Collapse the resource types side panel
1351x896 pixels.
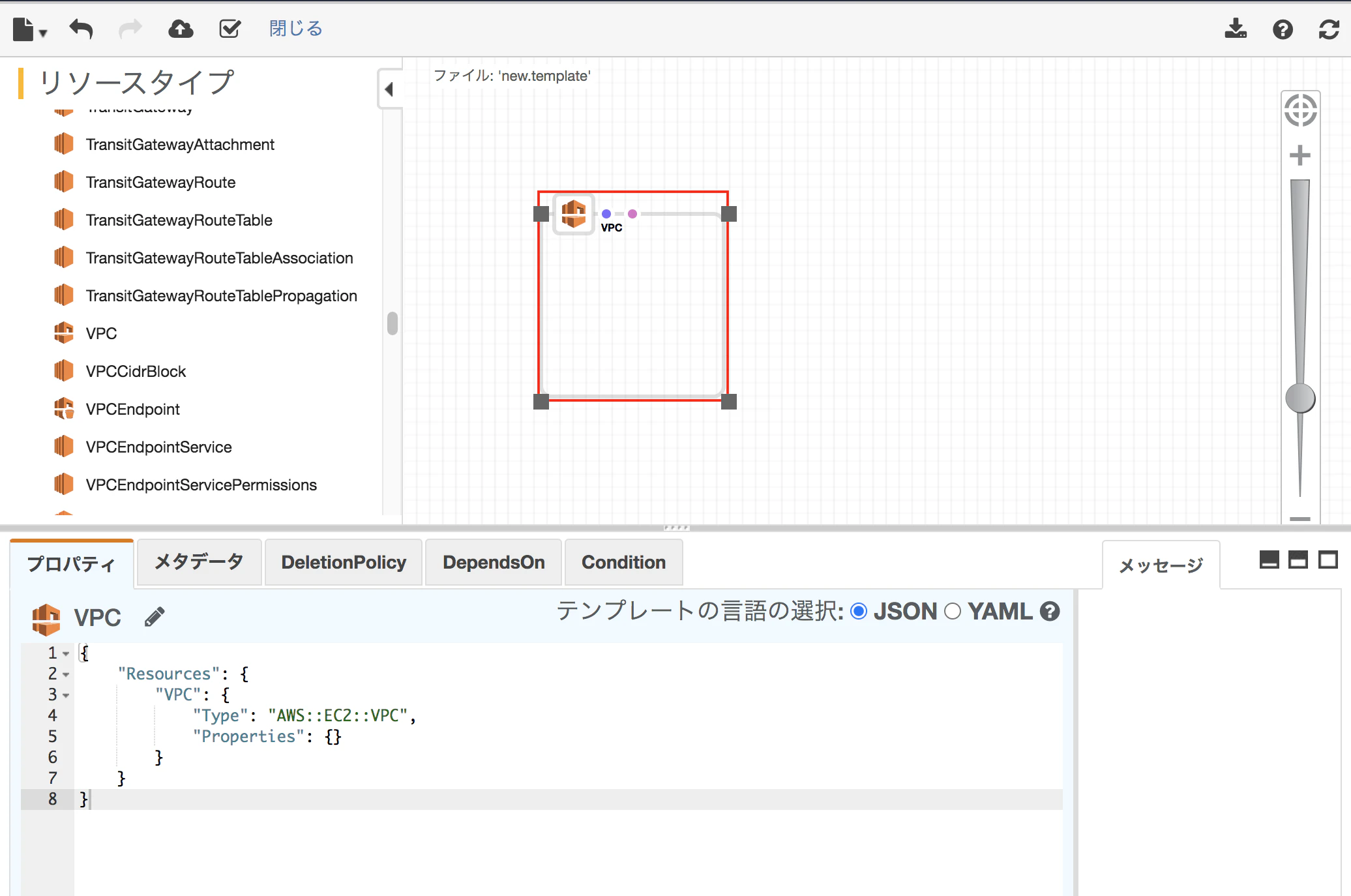point(390,89)
